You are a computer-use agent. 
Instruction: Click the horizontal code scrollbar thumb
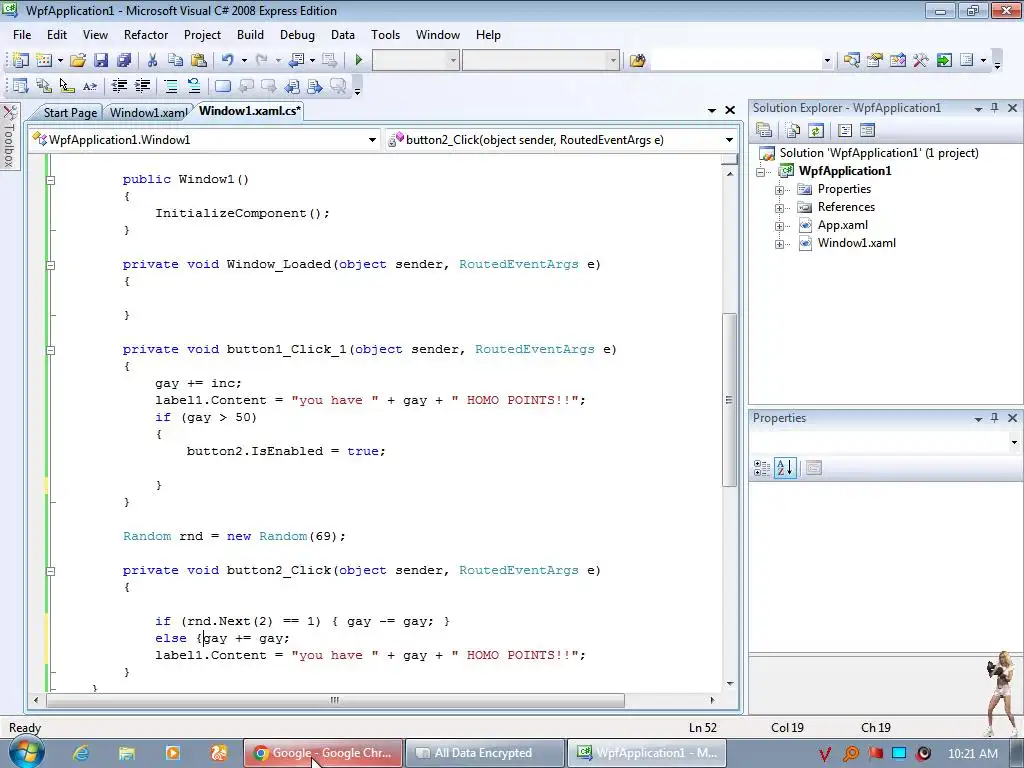(x=334, y=700)
